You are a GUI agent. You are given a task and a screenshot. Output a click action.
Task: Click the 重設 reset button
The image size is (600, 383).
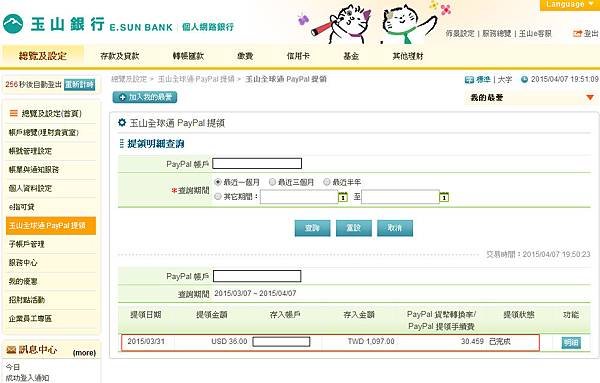click(x=354, y=228)
